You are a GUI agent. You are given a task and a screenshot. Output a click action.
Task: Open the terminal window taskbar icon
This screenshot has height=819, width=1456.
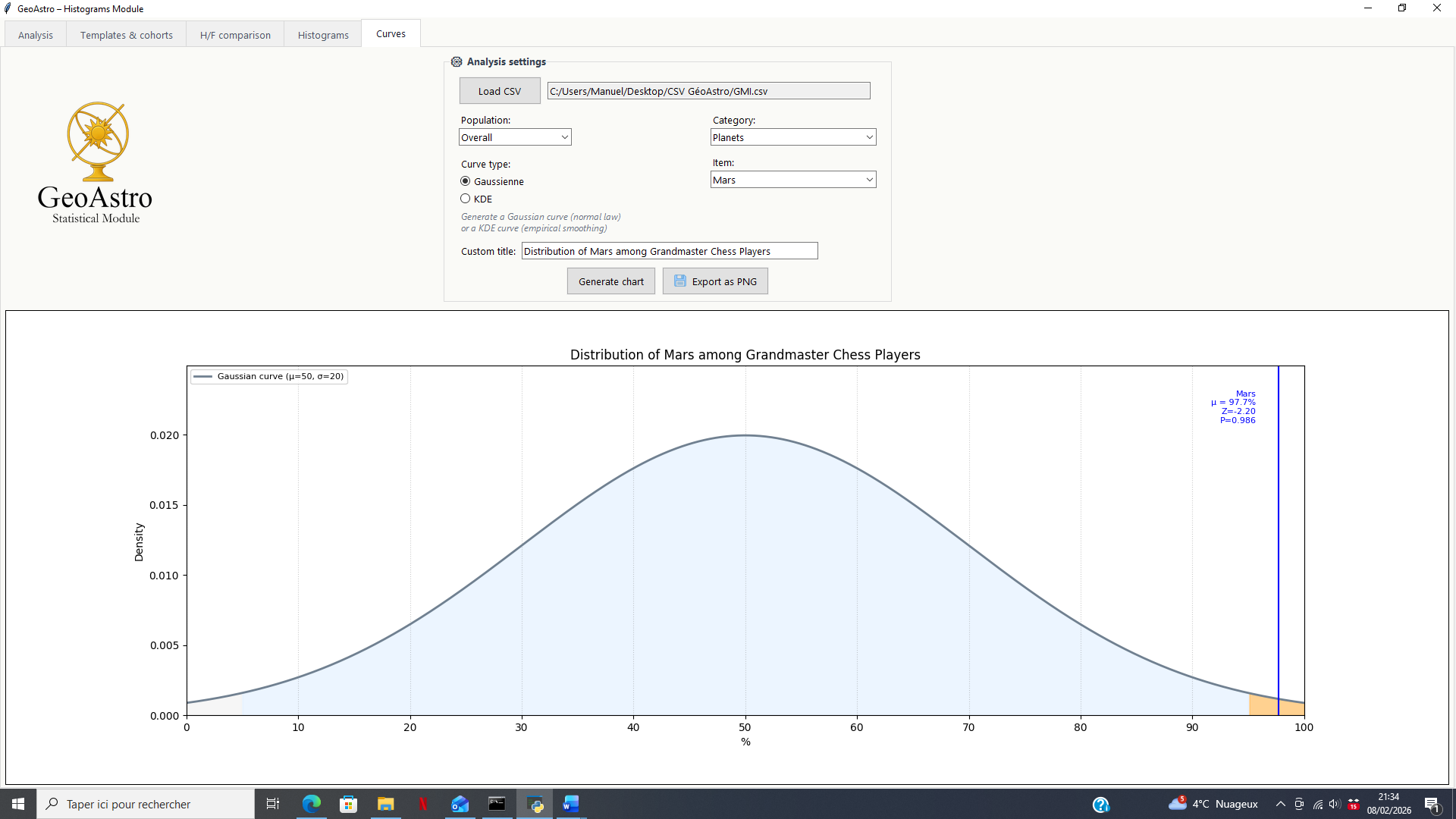tap(497, 804)
